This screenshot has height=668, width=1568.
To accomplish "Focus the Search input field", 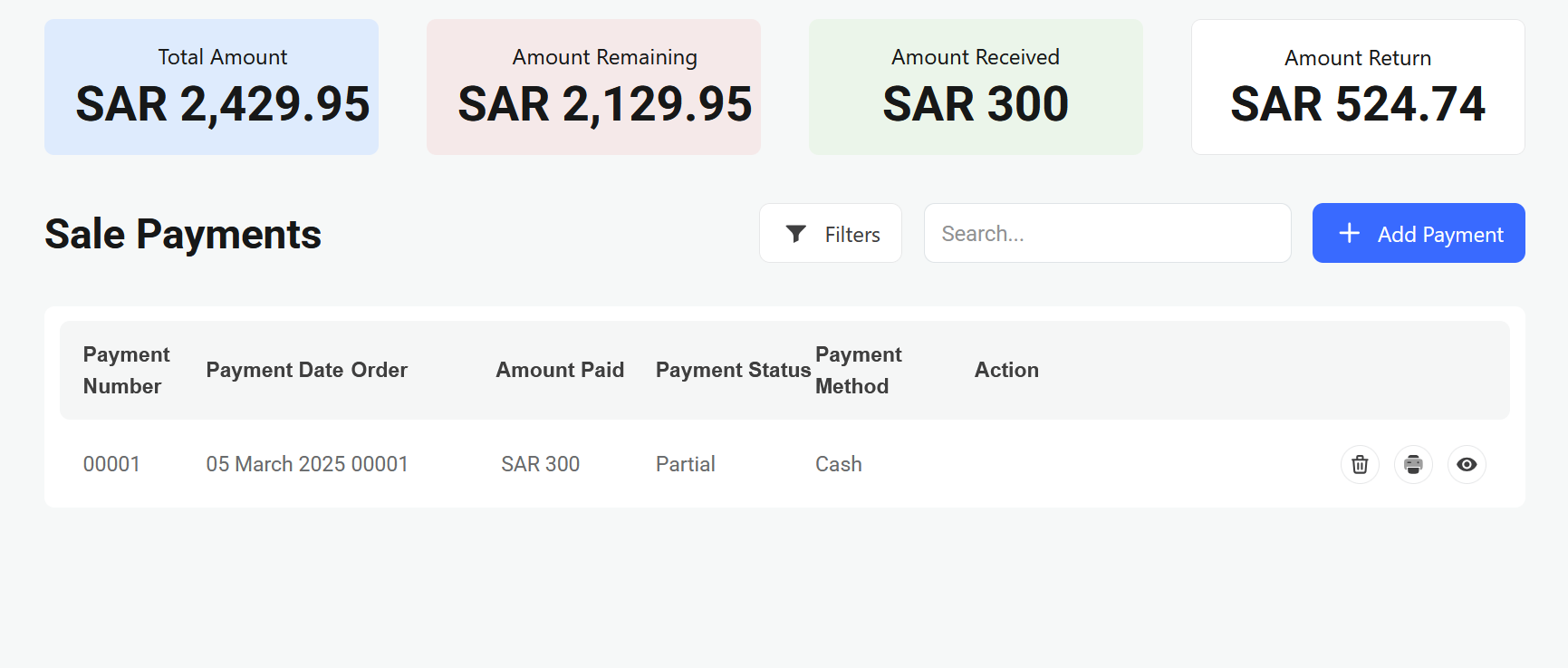I will tap(1107, 234).
